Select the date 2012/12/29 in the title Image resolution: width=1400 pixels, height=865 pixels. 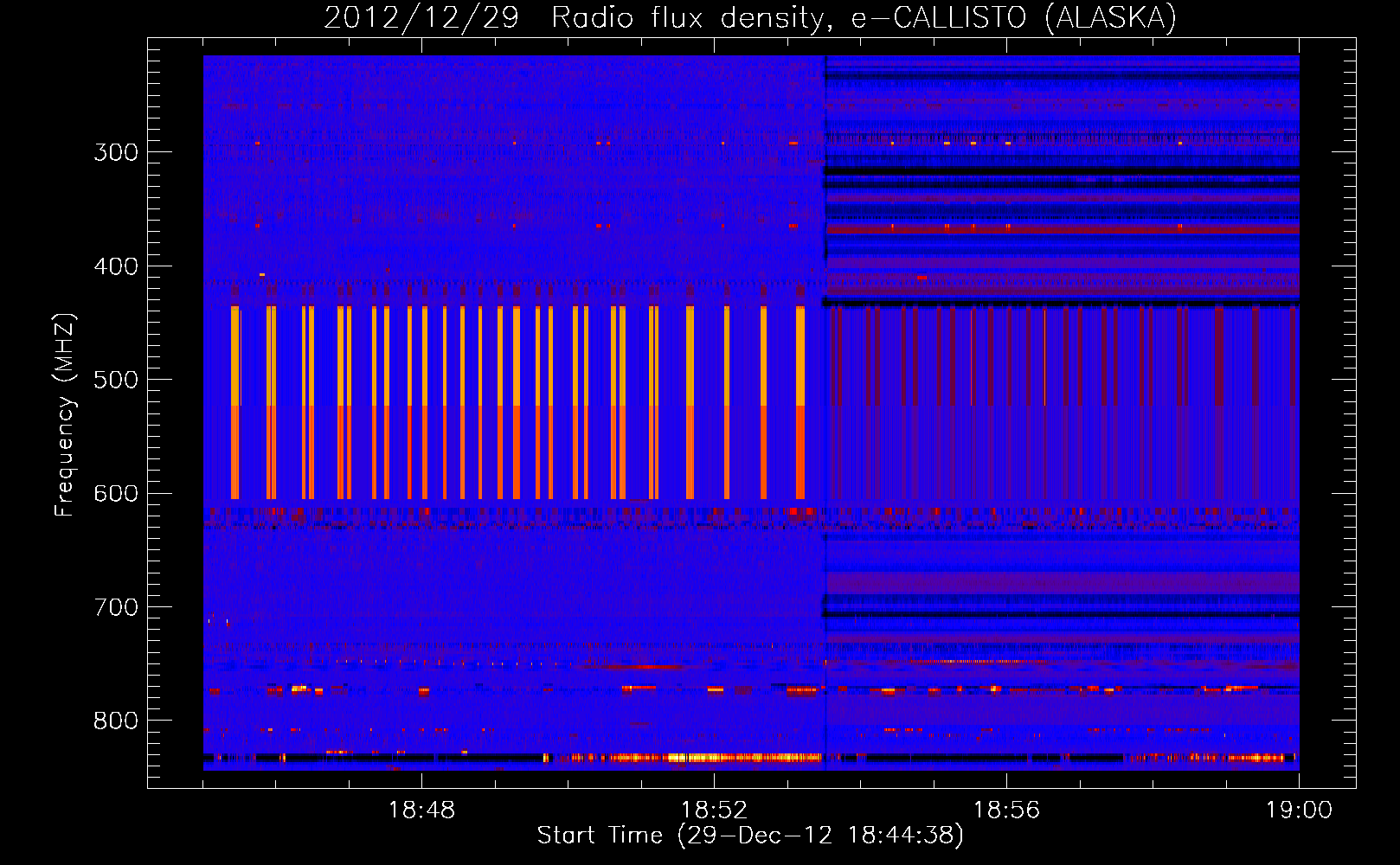tap(421, 17)
